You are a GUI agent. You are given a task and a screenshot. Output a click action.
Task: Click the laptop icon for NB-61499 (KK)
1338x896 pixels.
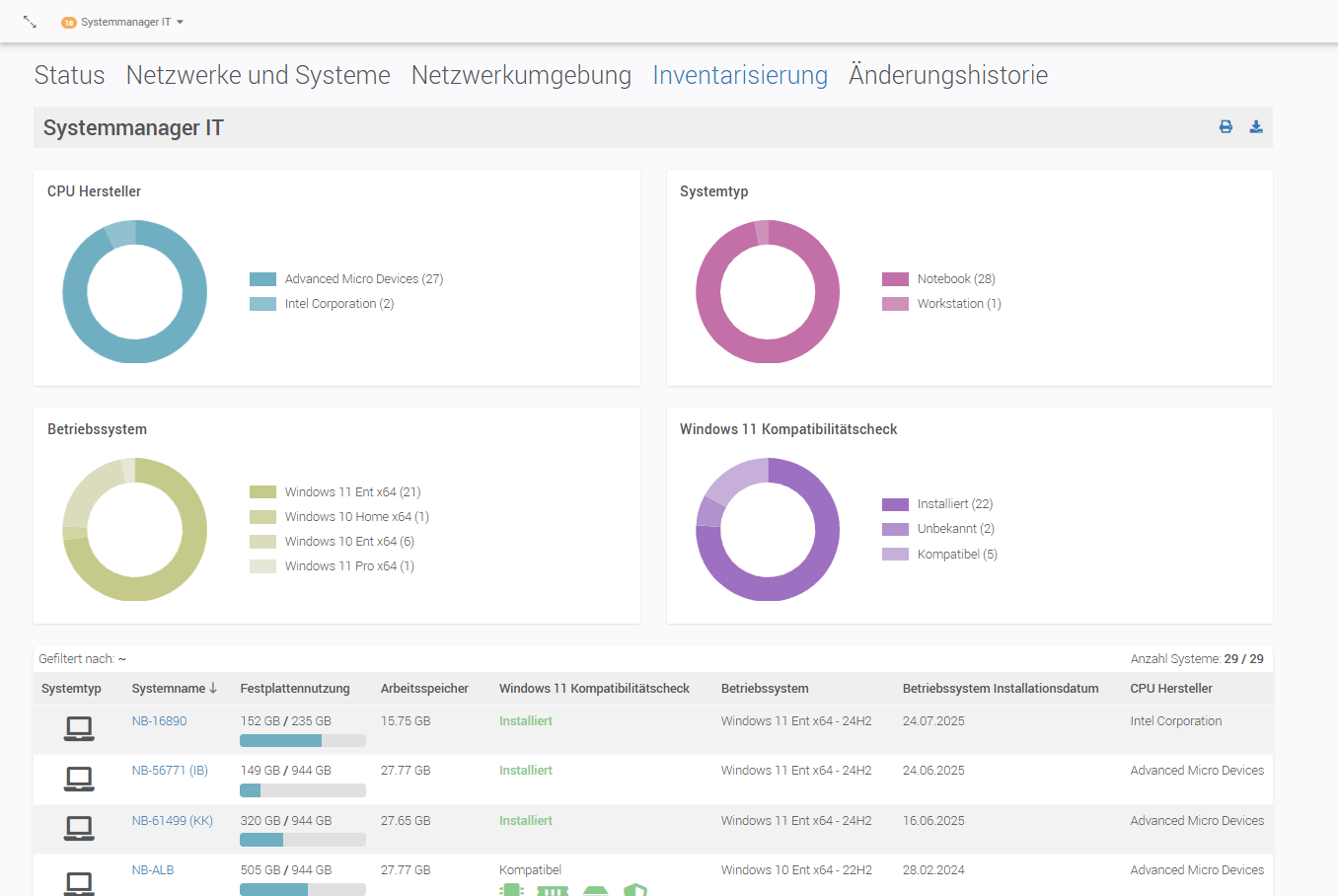[x=79, y=829]
